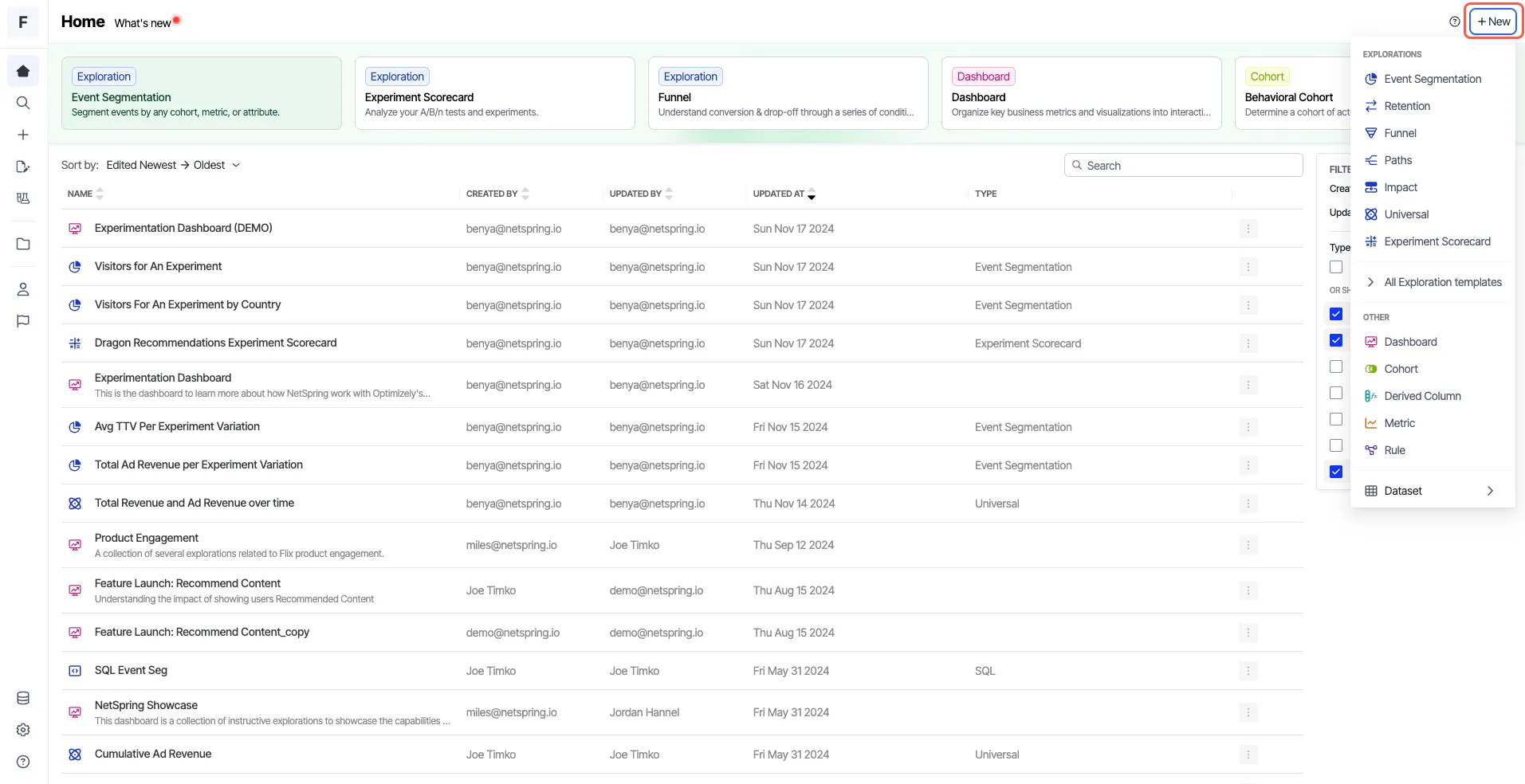This screenshot has height=784, width=1525.
Task: Open the Sort by Edited Newest dropdown
Action: pyautogui.click(x=173, y=165)
